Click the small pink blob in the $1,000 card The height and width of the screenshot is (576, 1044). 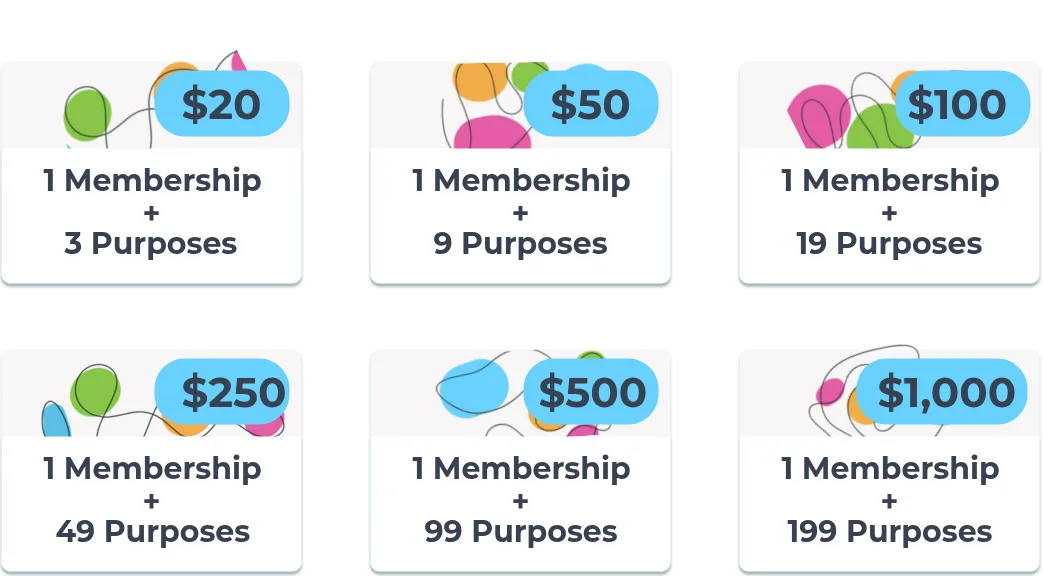tap(830, 392)
